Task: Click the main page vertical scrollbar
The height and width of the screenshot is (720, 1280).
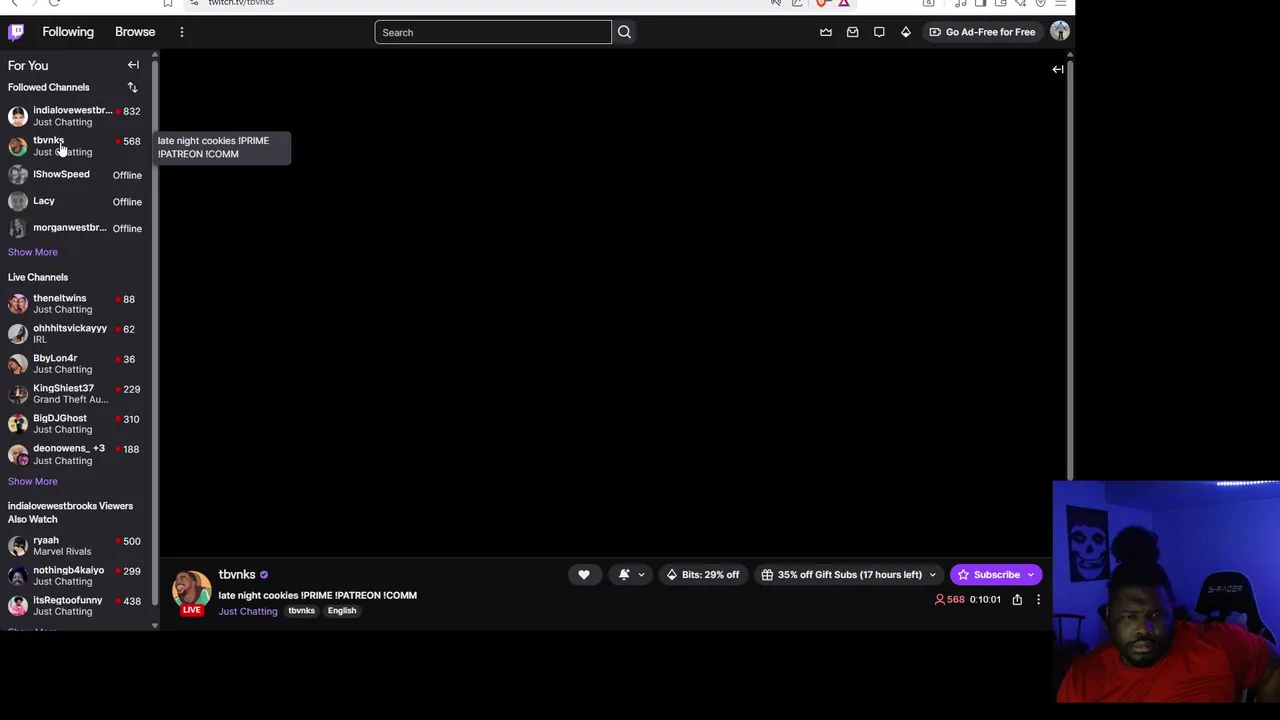Action: tap(1070, 270)
